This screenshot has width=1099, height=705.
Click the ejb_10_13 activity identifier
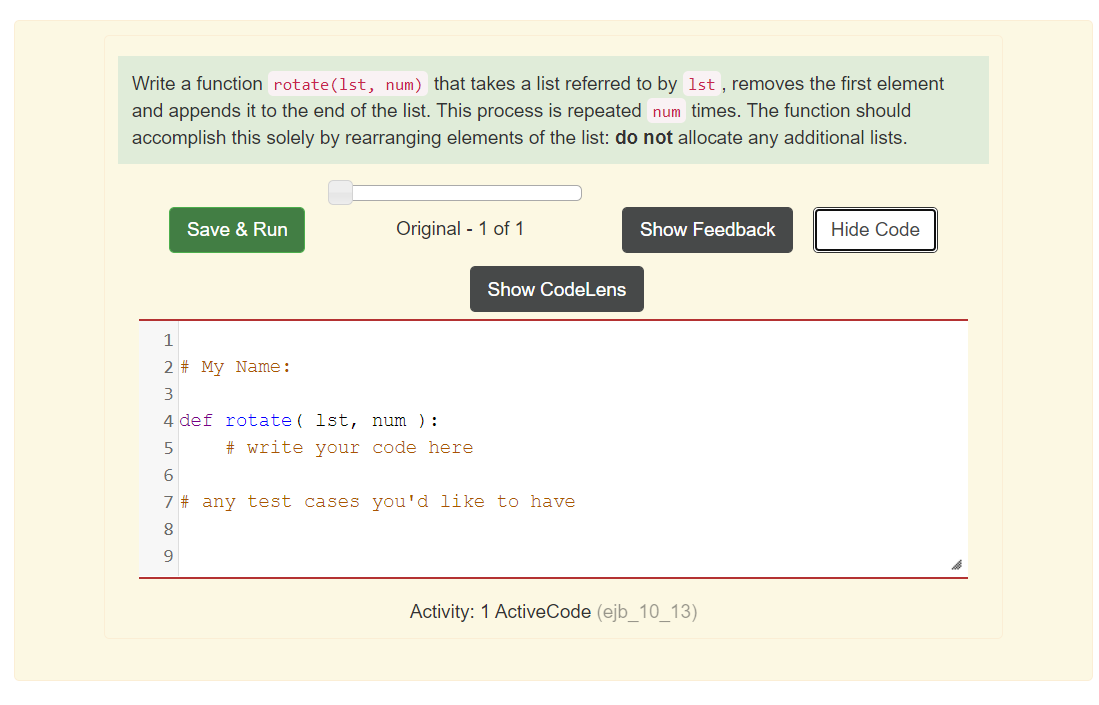[646, 611]
